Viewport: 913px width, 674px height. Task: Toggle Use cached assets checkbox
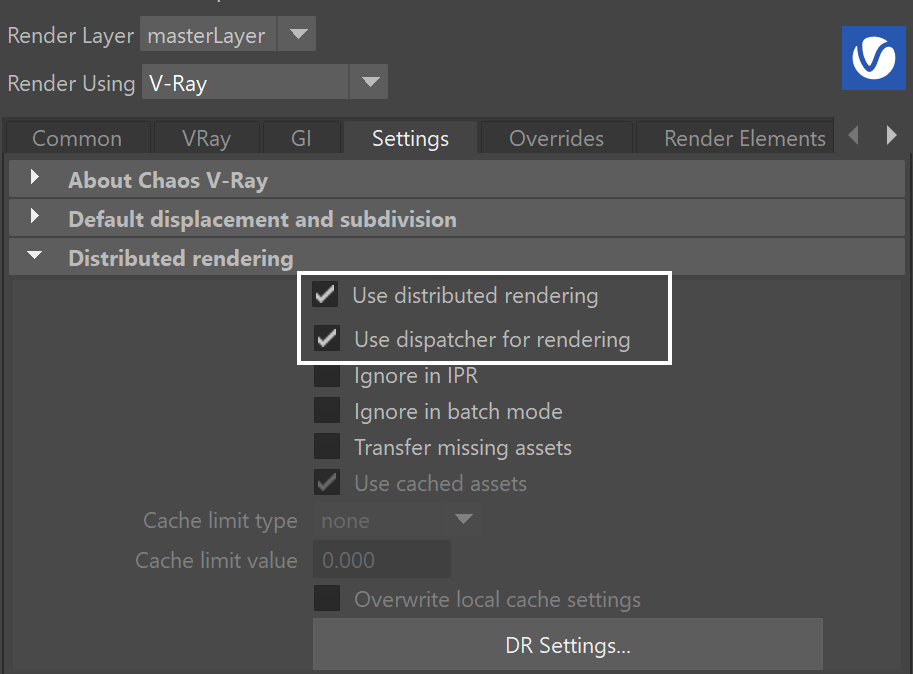point(327,483)
